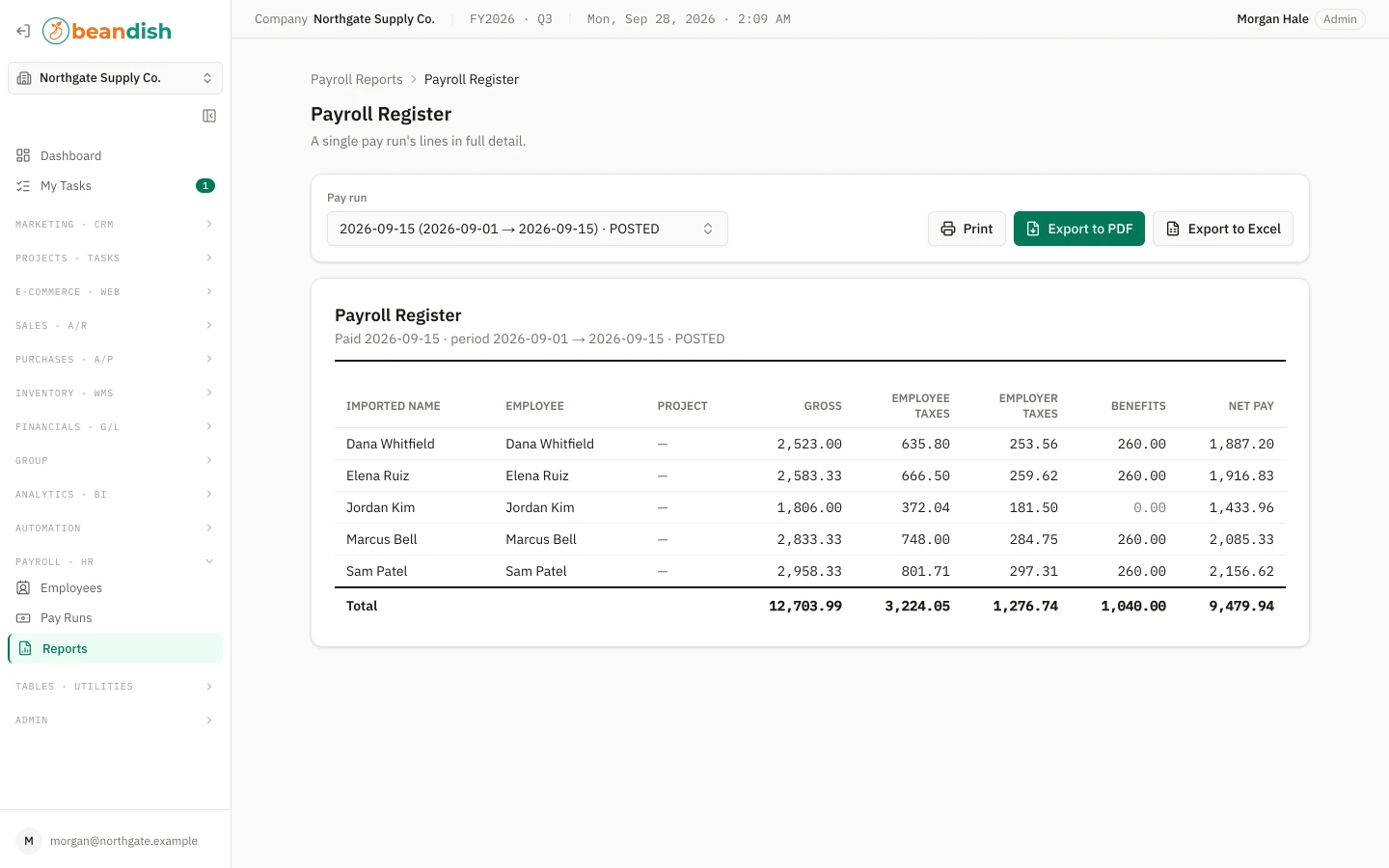The image size is (1389, 868).
Task: Expand the Automation section
Action: 115,528
